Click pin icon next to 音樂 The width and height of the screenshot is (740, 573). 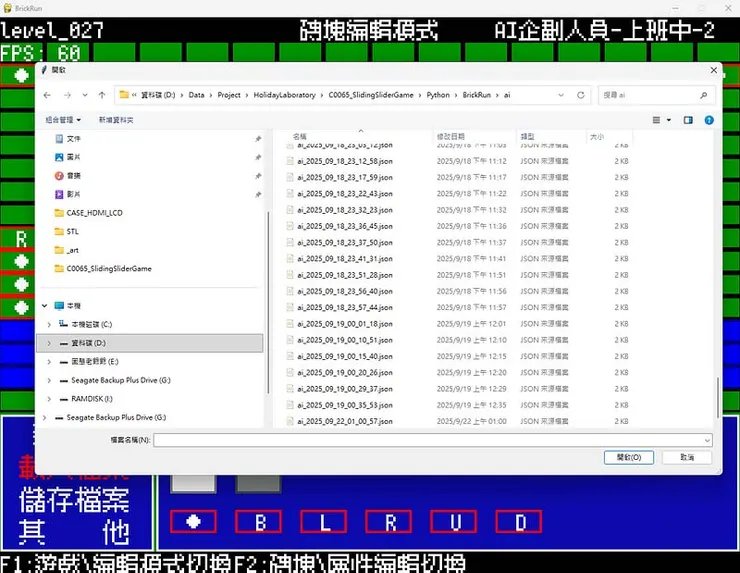pos(258,176)
